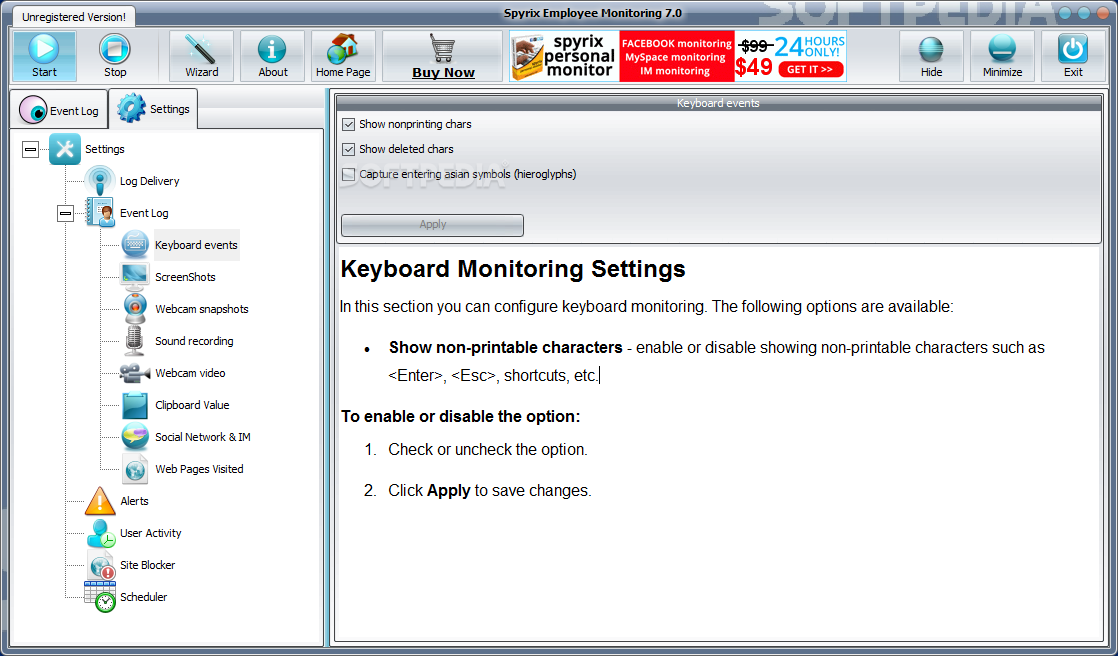Open Webcam snapshots settings label
1118x656 pixels.
click(x=202, y=309)
